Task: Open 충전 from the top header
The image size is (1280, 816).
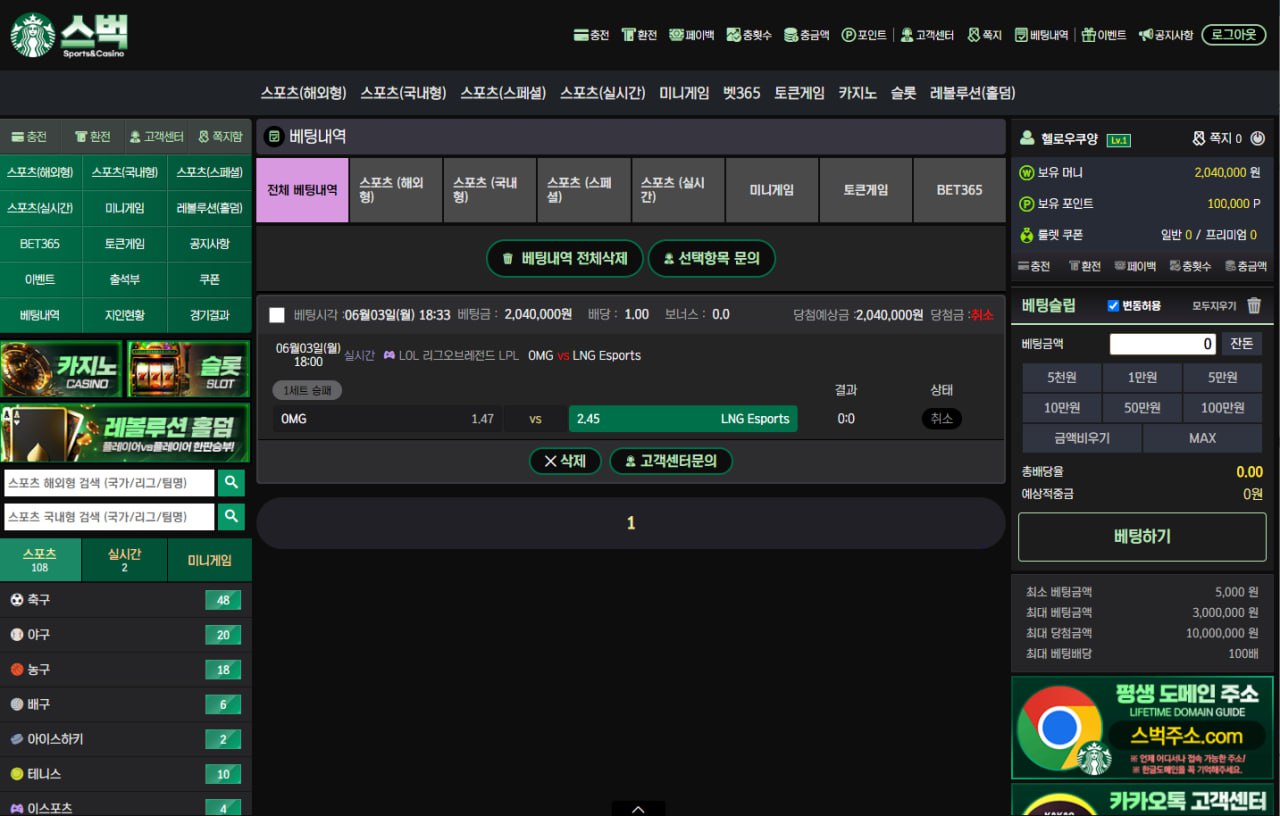Action: (x=591, y=35)
